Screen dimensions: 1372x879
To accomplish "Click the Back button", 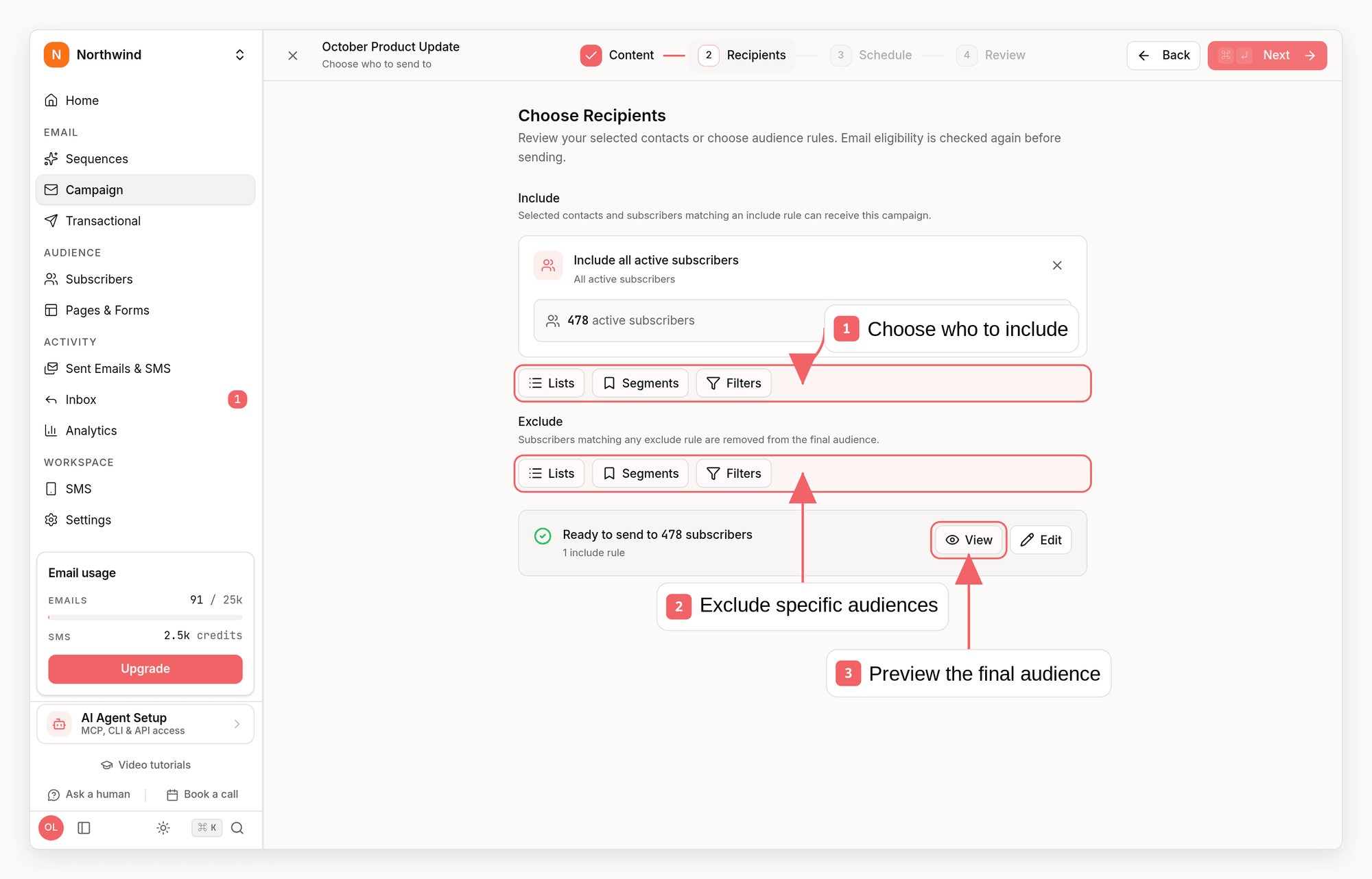I will tap(1163, 56).
